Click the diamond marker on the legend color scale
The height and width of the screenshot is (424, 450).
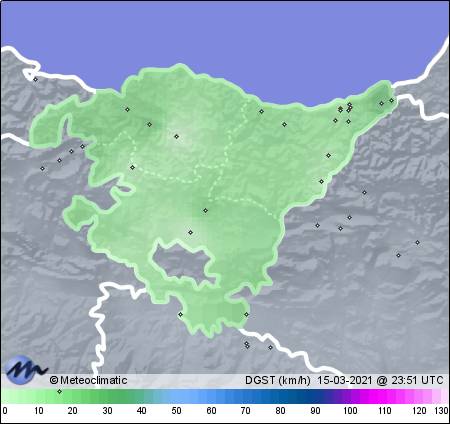(x=59, y=391)
